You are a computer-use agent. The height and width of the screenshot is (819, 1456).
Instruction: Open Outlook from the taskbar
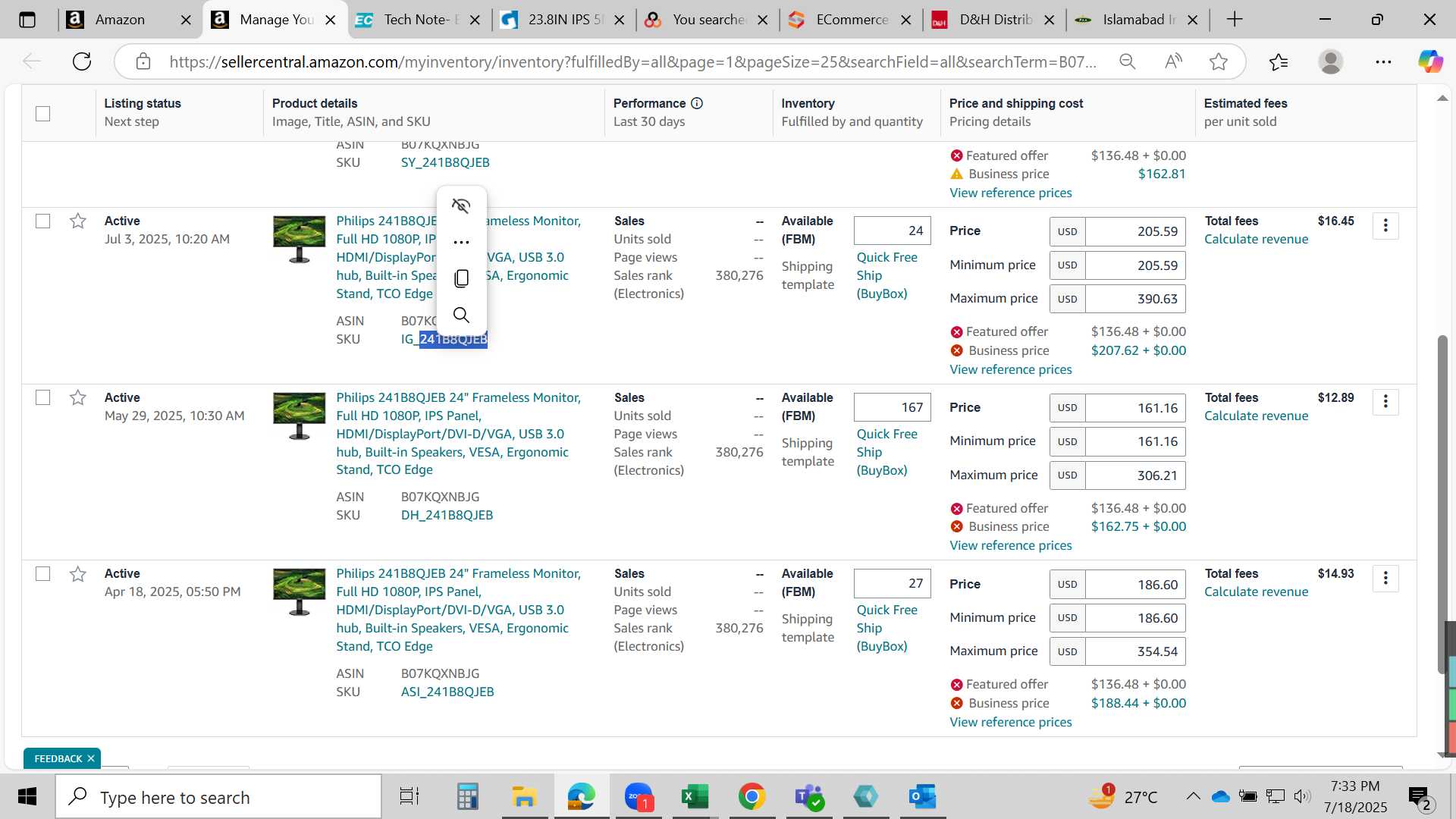point(922,797)
